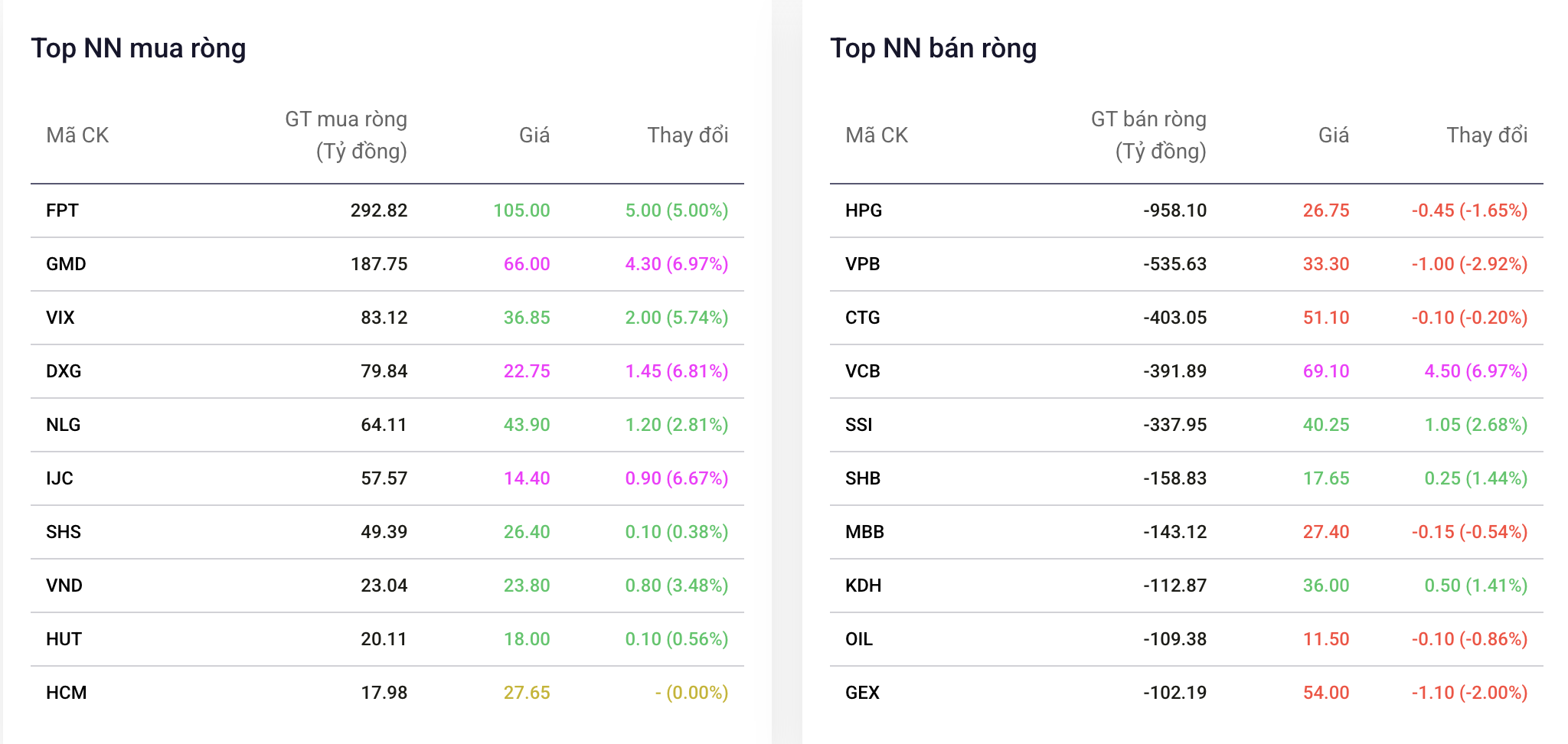Click IJC price 14.40

coord(527,478)
